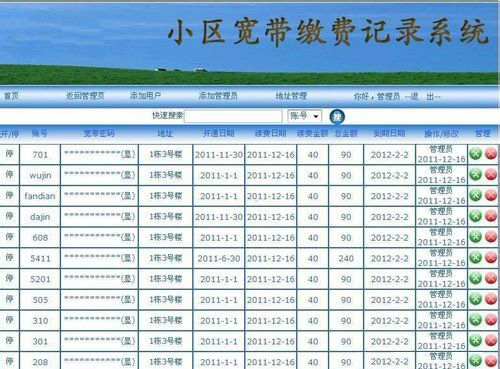
Task: Click the green icon in row 5201
Action: (x=475, y=278)
